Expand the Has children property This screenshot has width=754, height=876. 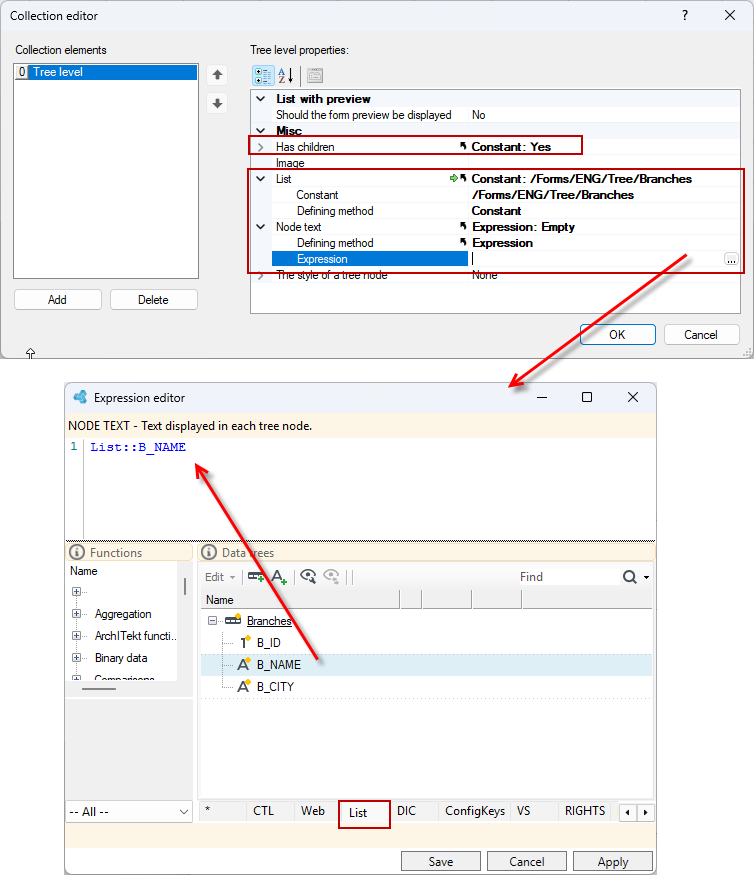261,147
